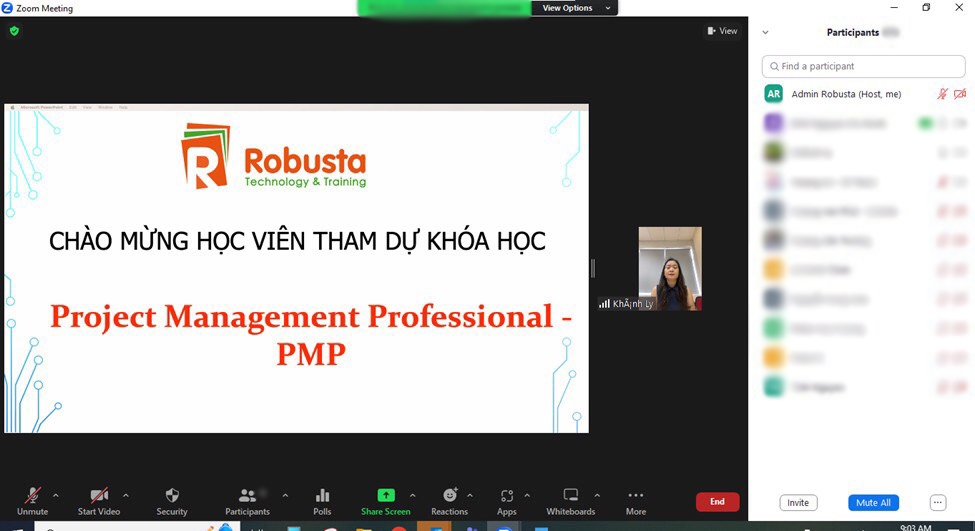The image size is (975, 531).
Task: Expand the arrow next to Apps
Action: click(527, 496)
